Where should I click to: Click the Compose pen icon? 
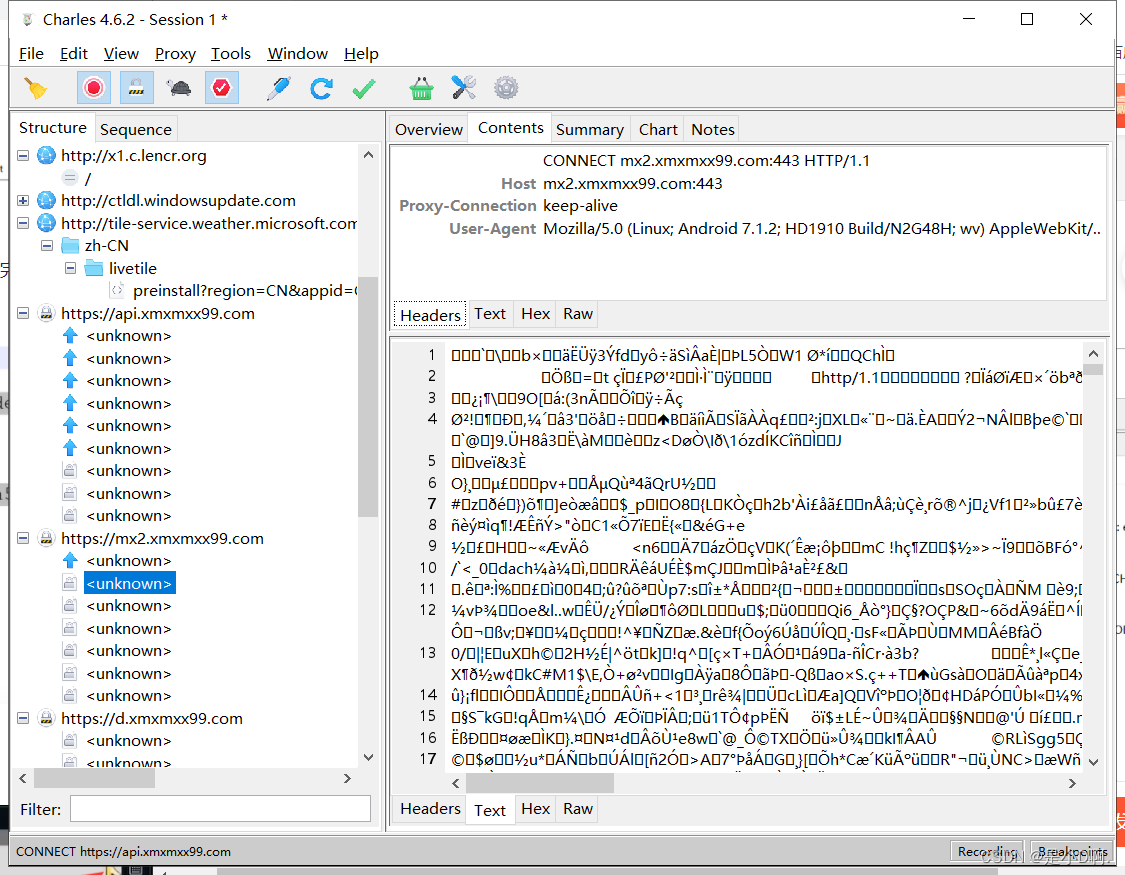278,88
